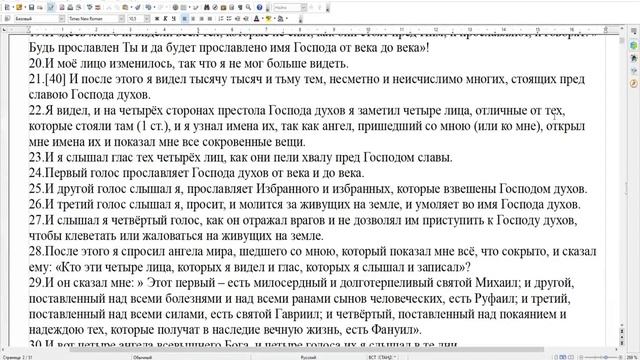Open the sidebar Properties deck

[634, 45]
